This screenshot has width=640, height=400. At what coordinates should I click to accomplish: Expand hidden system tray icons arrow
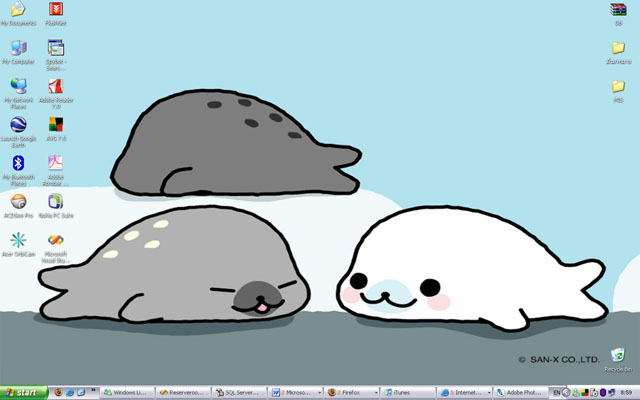tap(566, 393)
